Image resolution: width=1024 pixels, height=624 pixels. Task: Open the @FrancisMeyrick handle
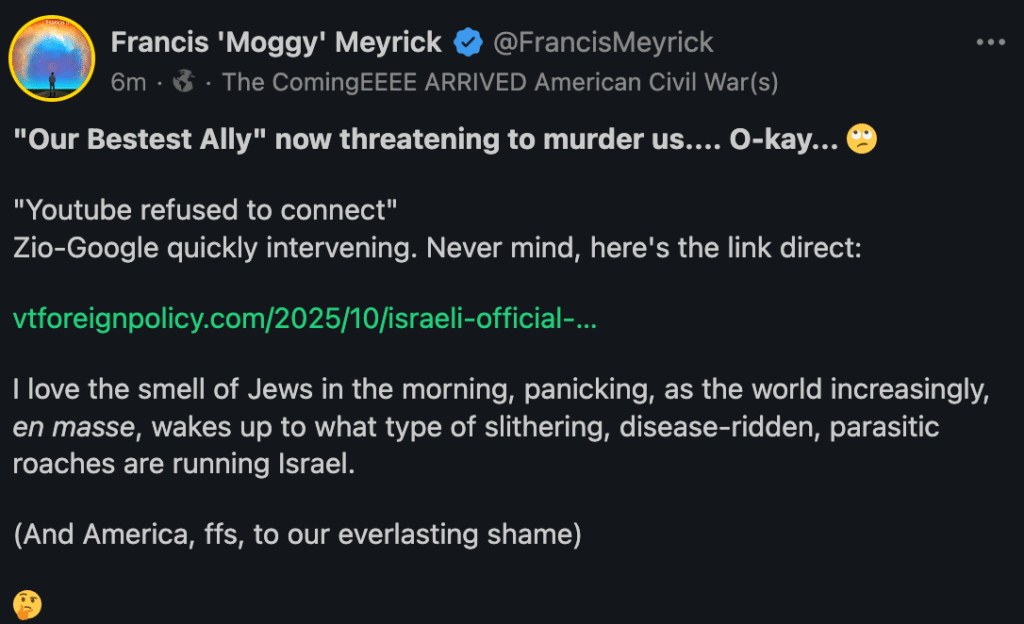click(604, 42)
